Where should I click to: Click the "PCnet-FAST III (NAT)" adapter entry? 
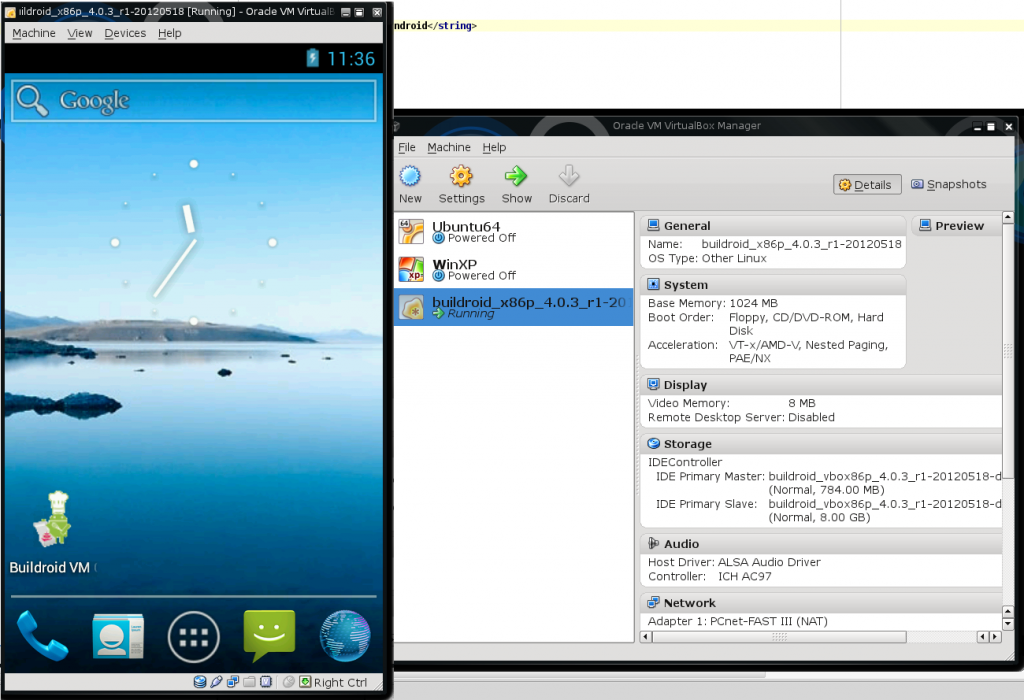(x=769, y=622)
